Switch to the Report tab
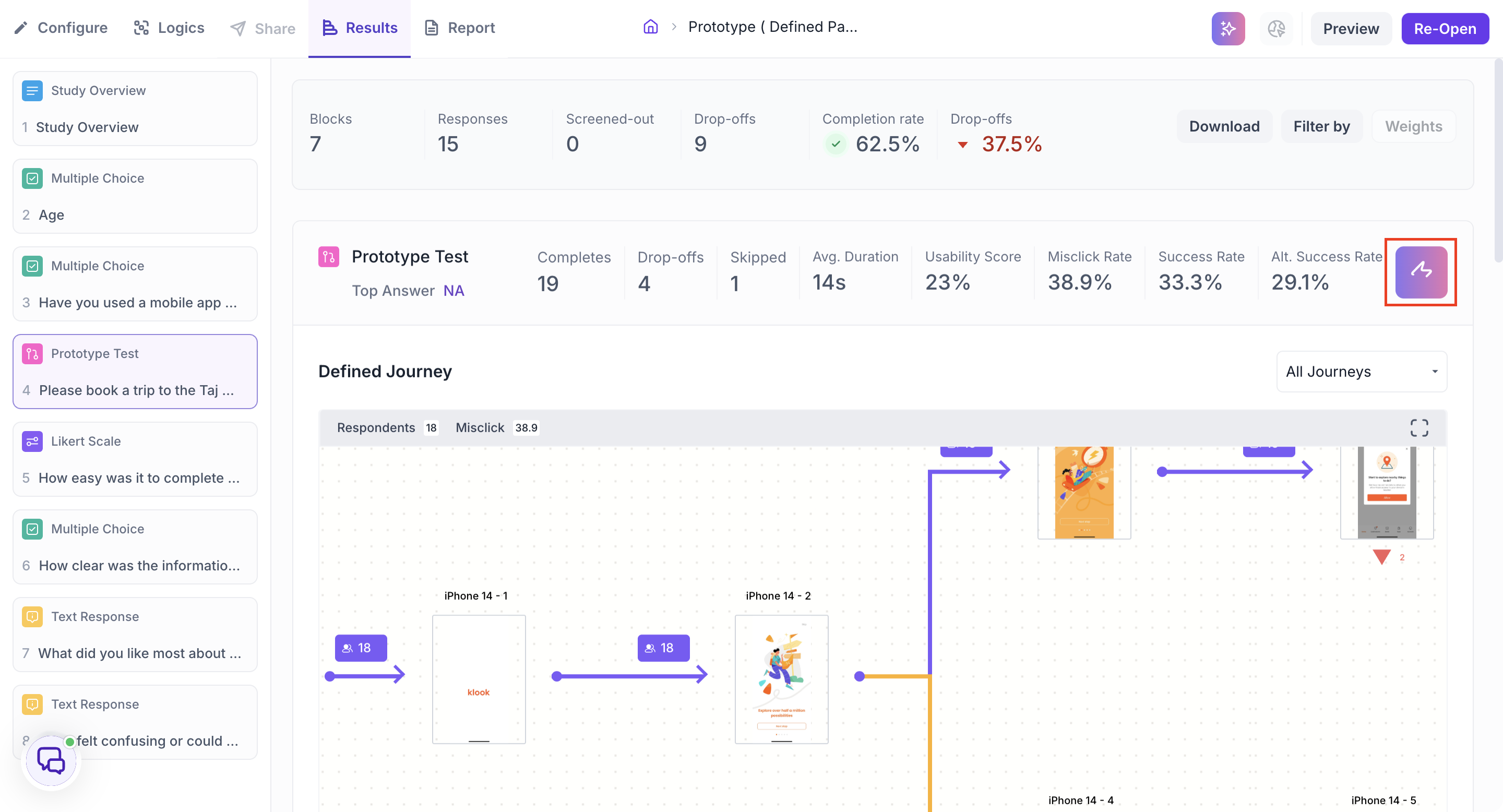 [x=459, y=28]
